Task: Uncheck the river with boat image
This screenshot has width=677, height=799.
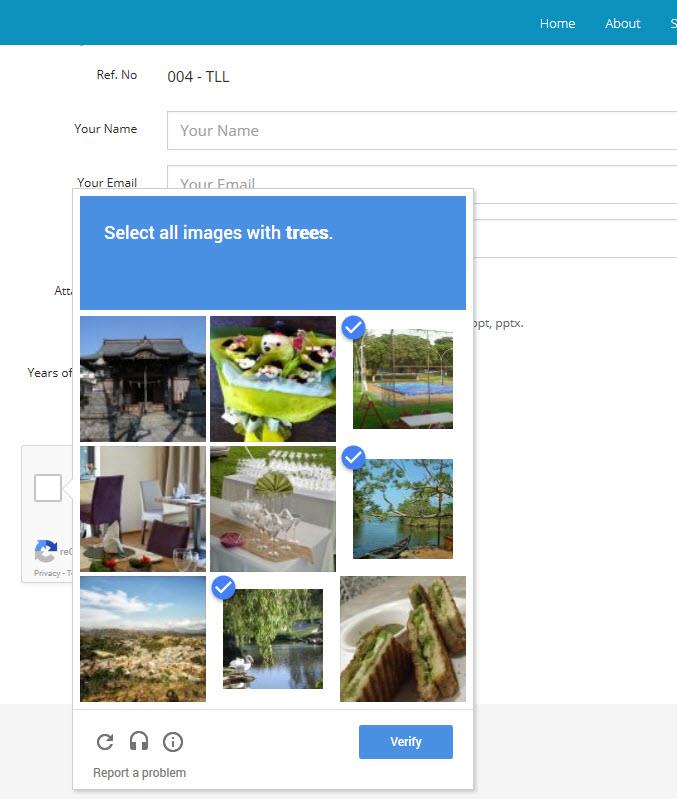Action: 402,508
